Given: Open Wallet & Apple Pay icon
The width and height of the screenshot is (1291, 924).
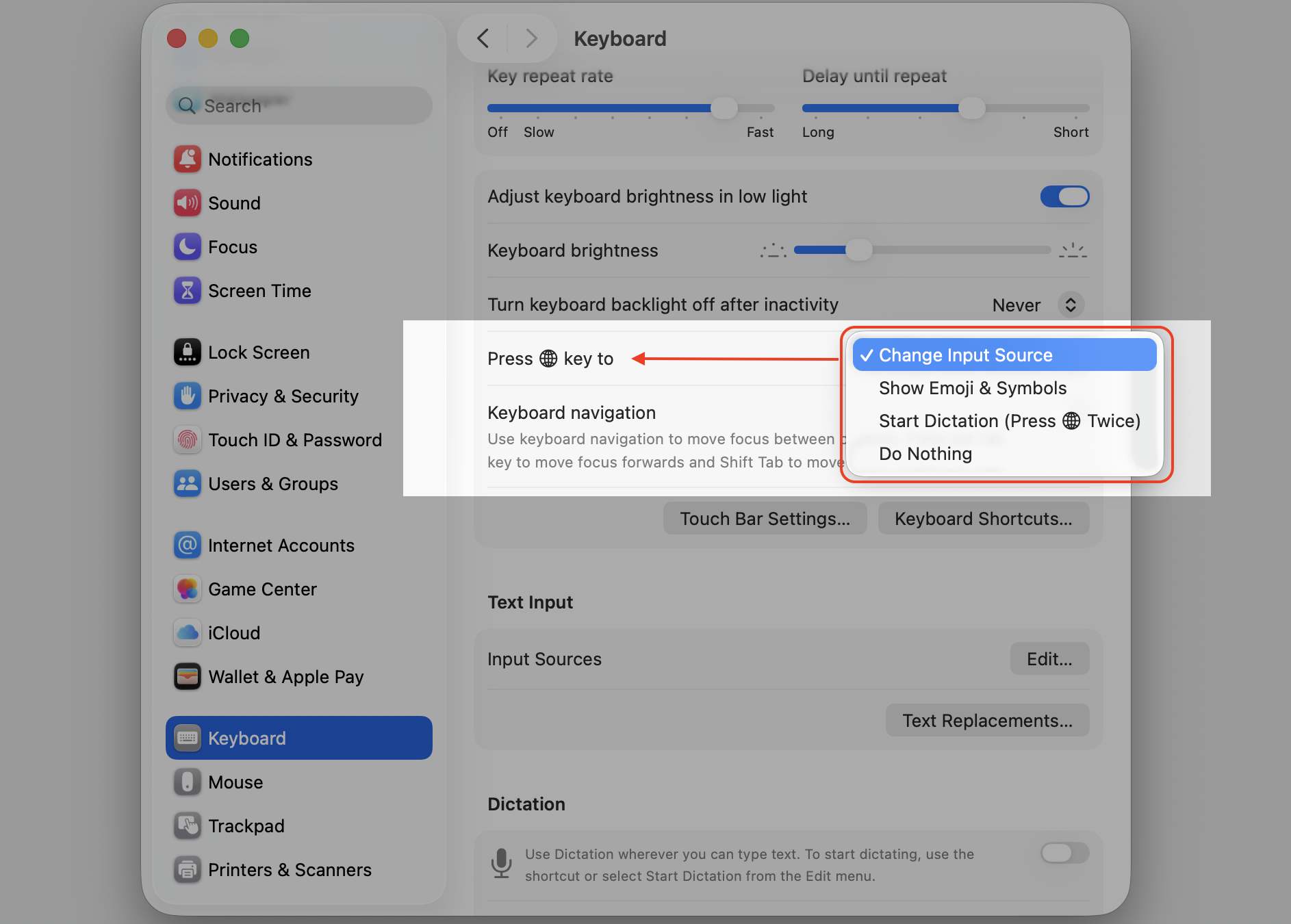Looking at the screenshot, I should point(187,676).
